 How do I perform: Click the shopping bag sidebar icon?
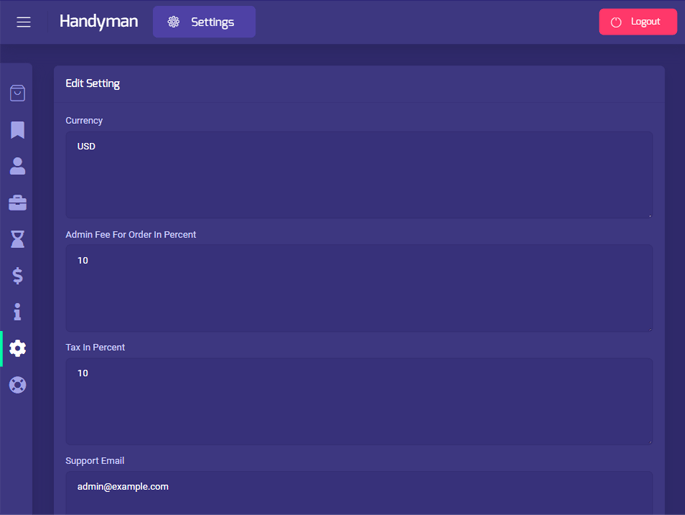tap(17, 93)
